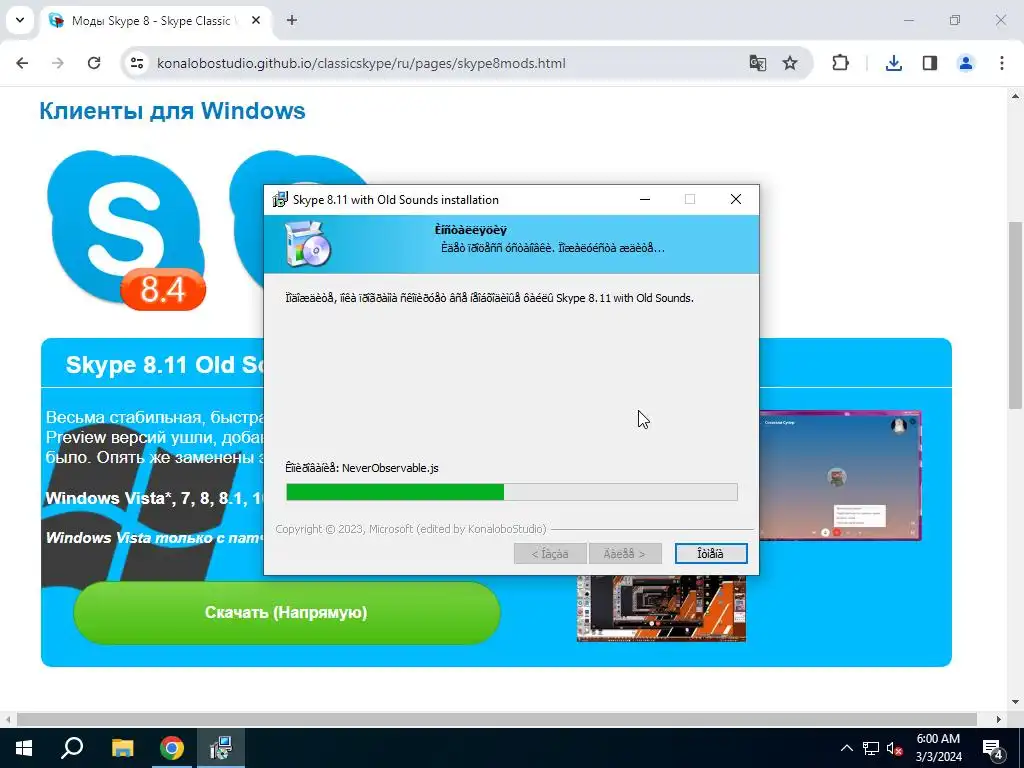Viewport: 1024px width, 768px height.
Task: Open the clock showing 6:00 AM
Action: coord(938,748)
